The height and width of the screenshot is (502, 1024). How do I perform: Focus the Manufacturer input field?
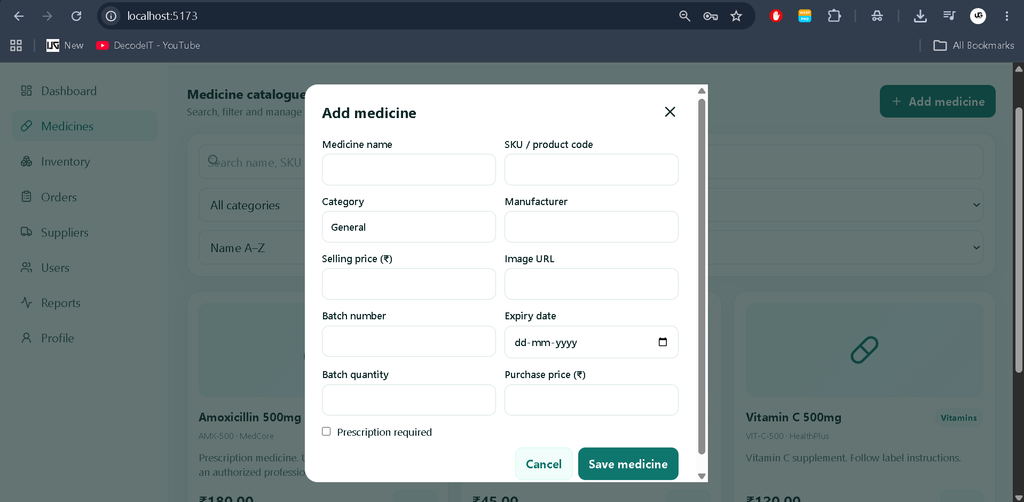point(591,227)
